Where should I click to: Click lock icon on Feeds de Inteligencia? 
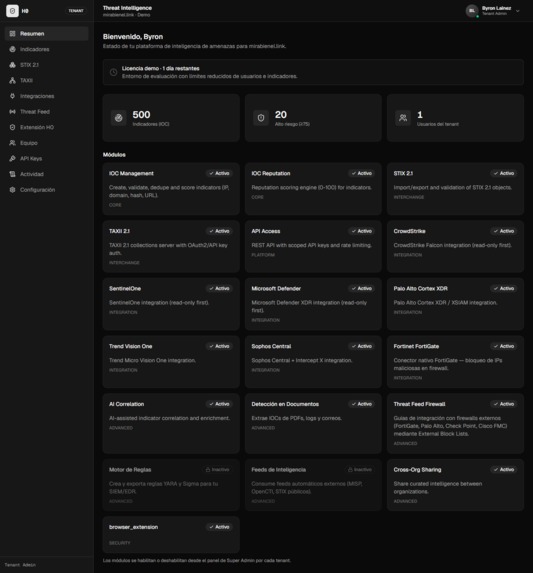350,470
